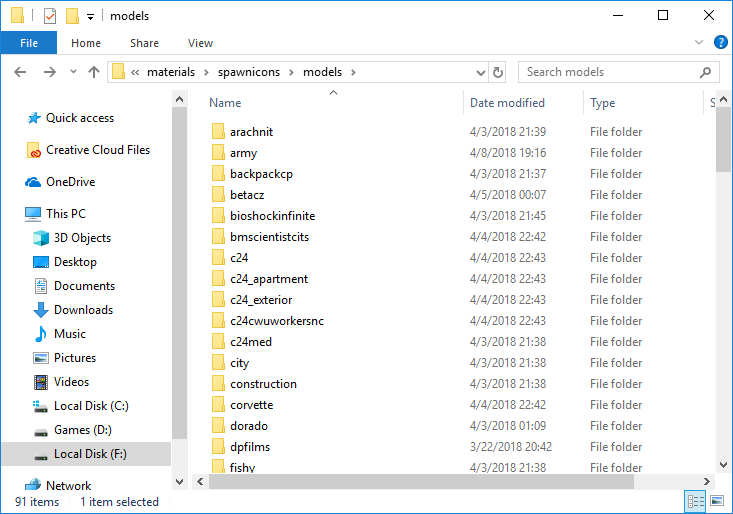
Task: Click the Properties quick access toolbar icon
Action: [x=50, y=16]
